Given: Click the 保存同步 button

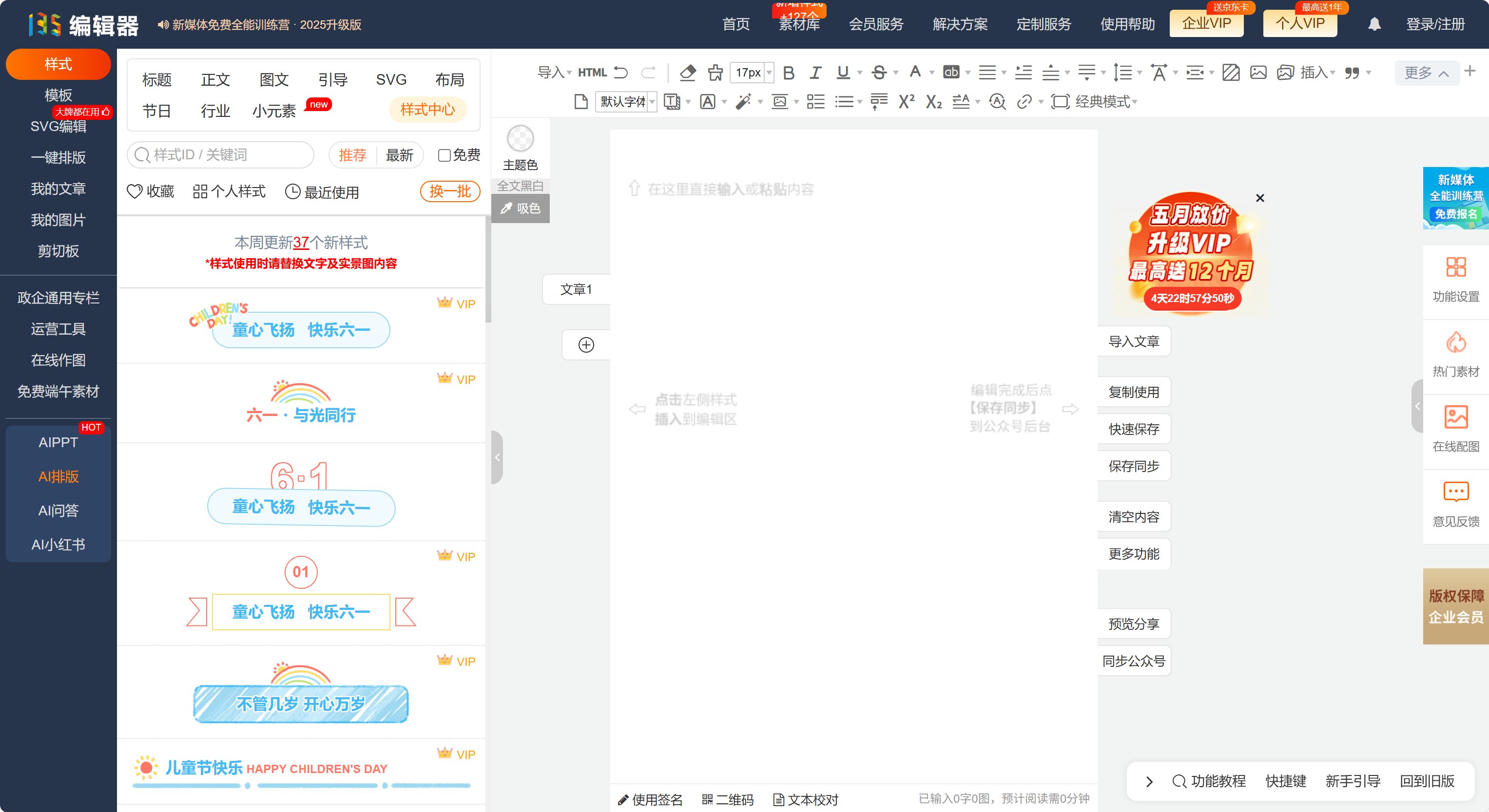Looking at the screenshot, I should tap(1134, 466).
